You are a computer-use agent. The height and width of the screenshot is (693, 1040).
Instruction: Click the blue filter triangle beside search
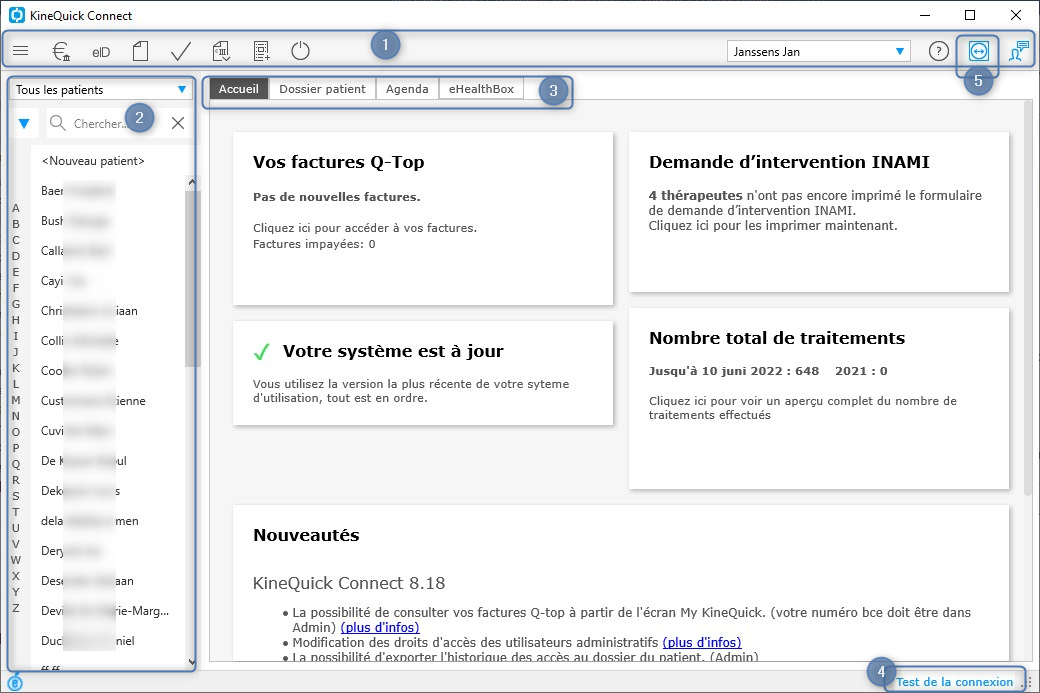[24, 123]
